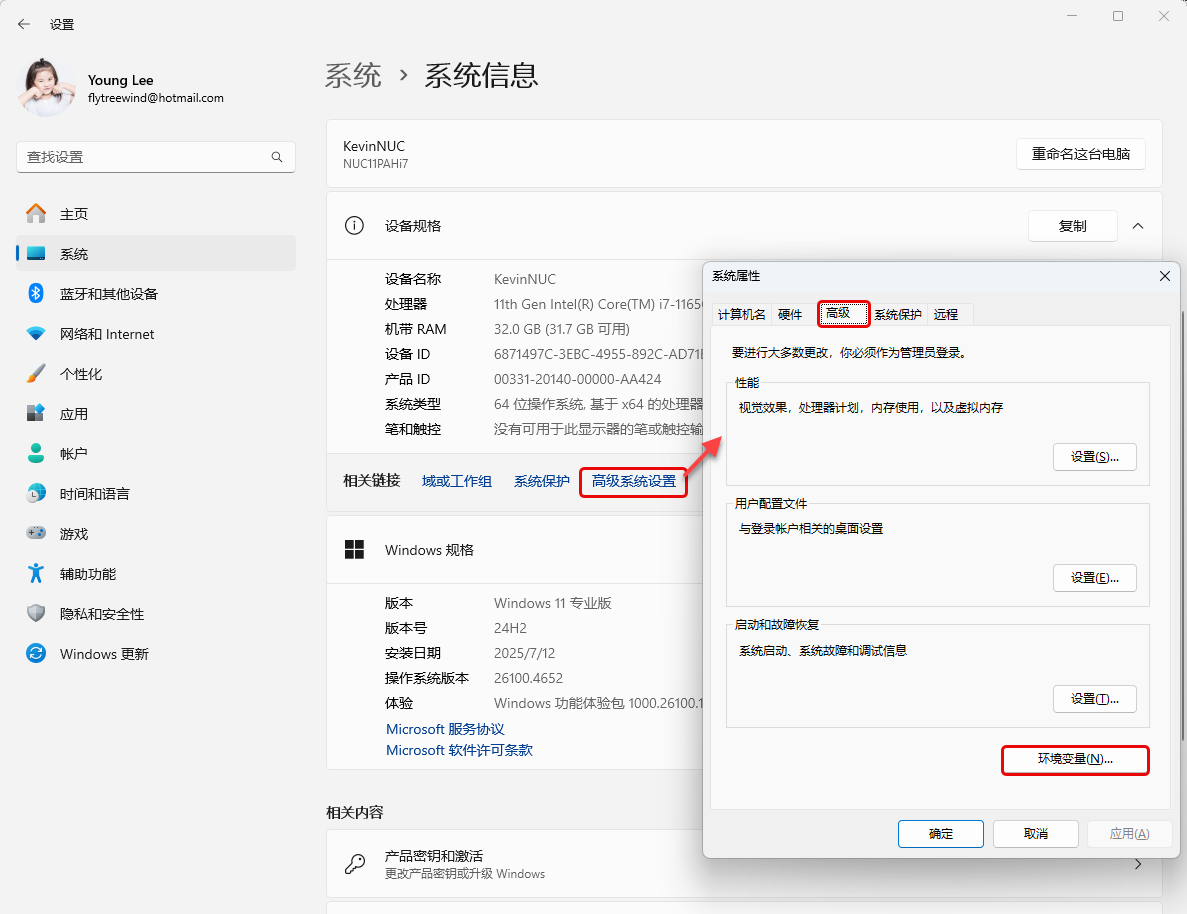1187x914 pixels.
Task: Open the Home (主页) page icon
Action: [x=36, y=214]
